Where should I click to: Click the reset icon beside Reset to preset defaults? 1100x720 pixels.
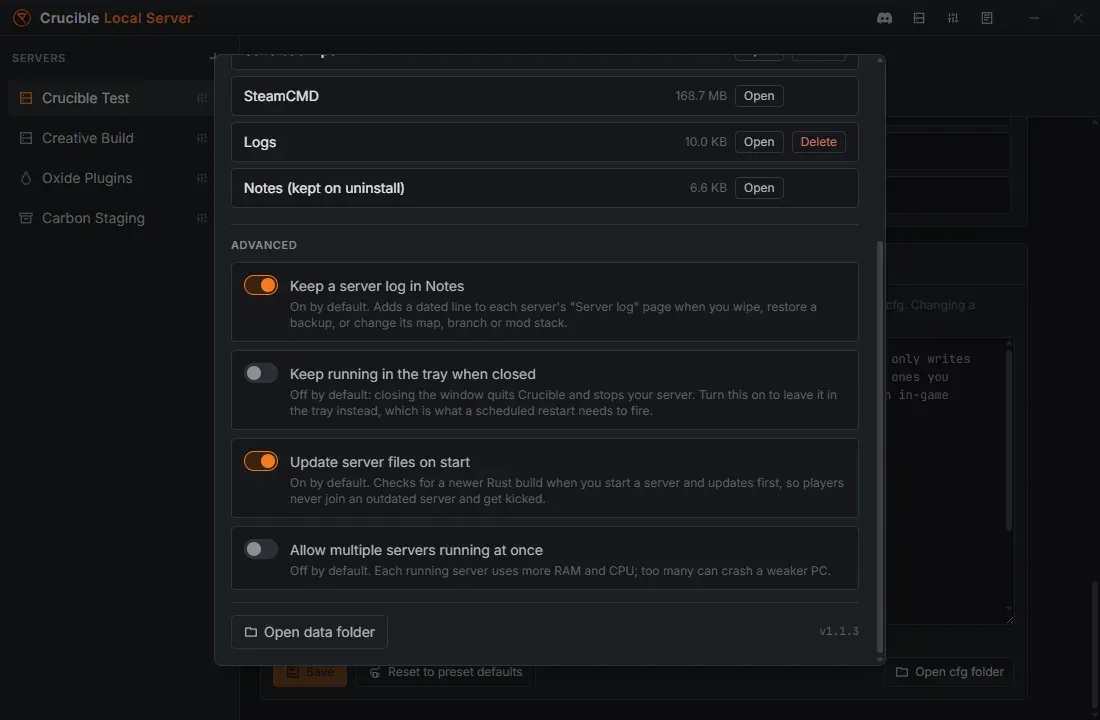pyautogui.click(x=375, y=672)
